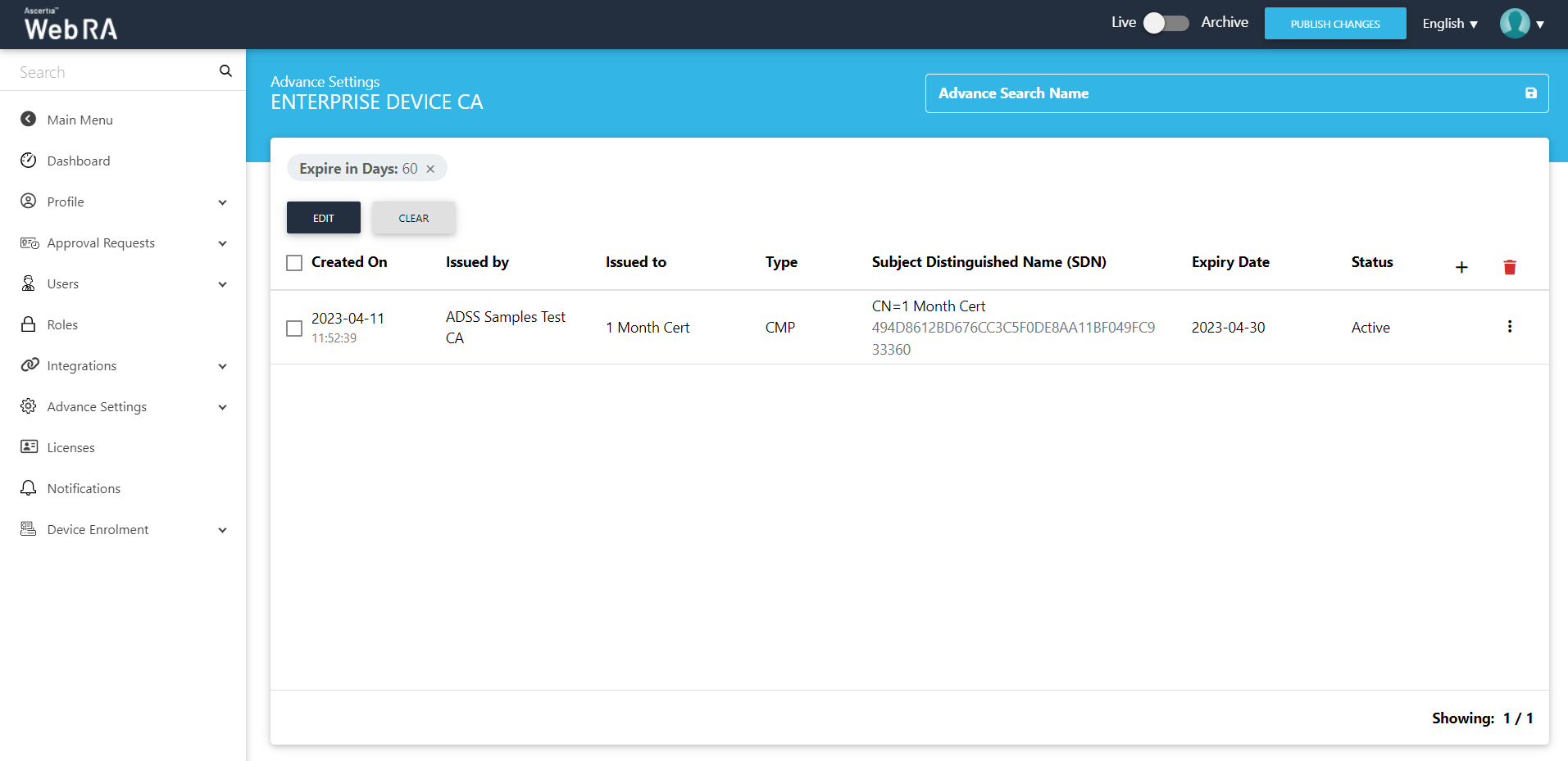Image resolution: width=1568 pixels, height=761 pixels.
Task: Toggle the Live/Archive switch
Action: pos(1166,23)
